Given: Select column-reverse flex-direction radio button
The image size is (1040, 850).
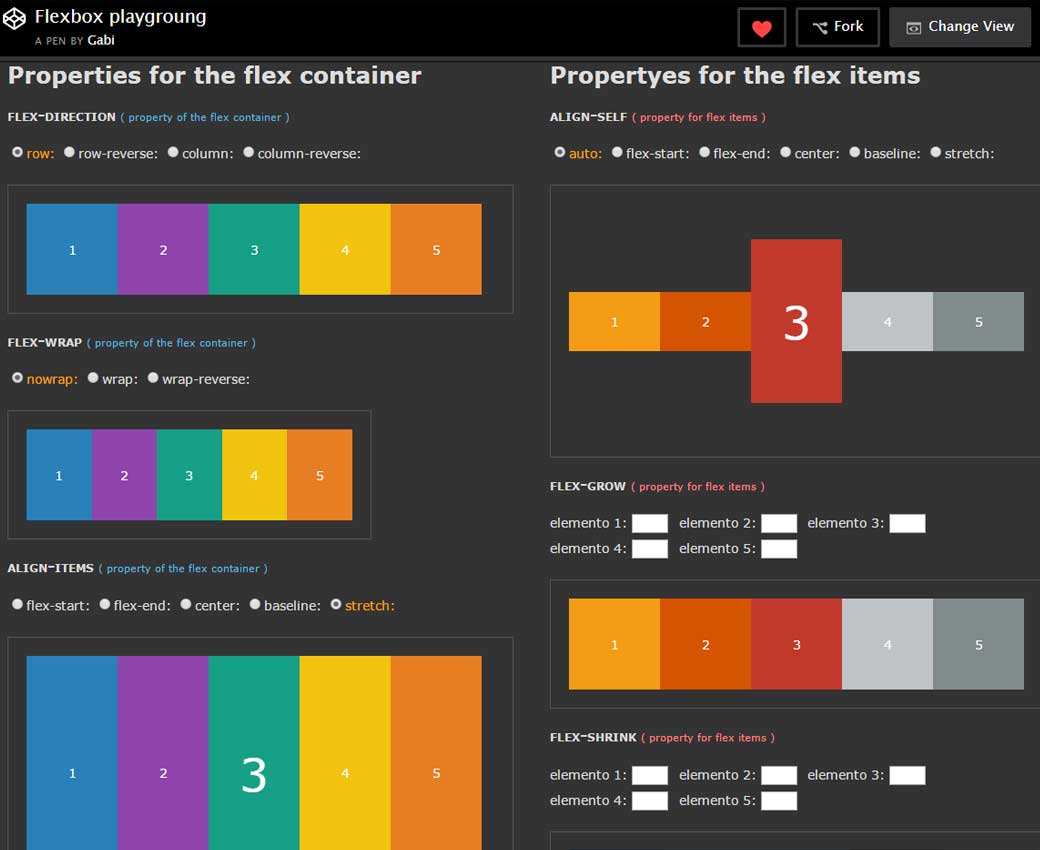Looking at the screenshot, I should pos(249,153).
